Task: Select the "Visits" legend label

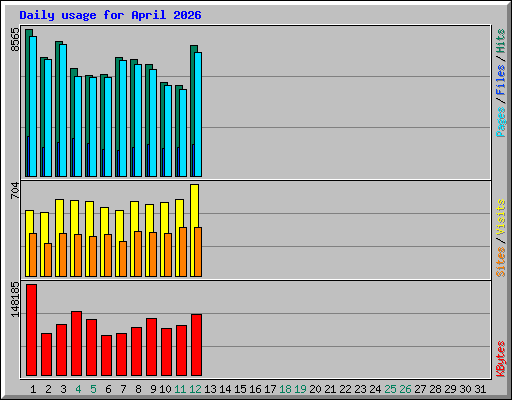Action: pyautogui.click(x=501, y=217)
